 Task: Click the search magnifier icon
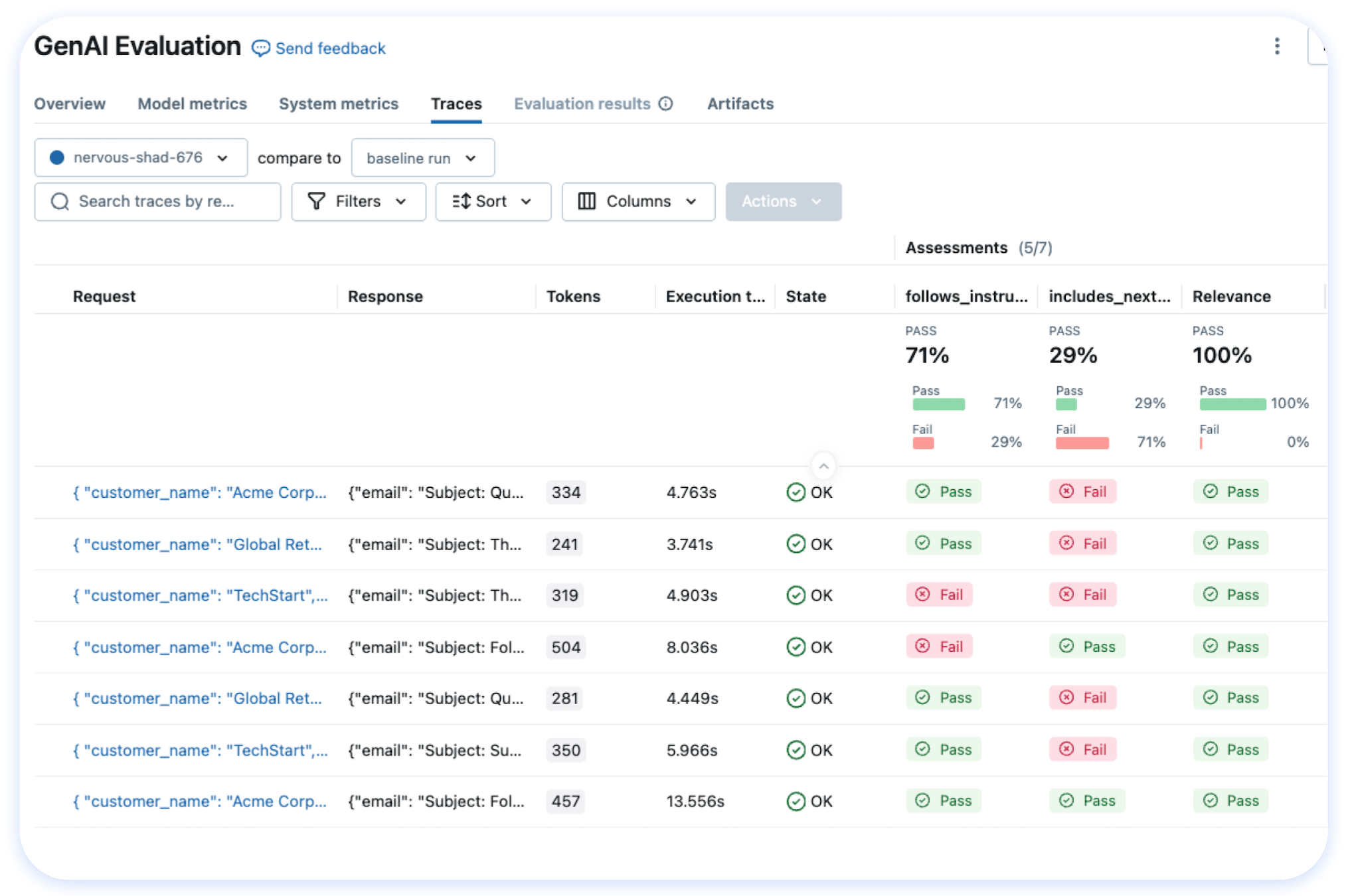click(x=60, y=202)
